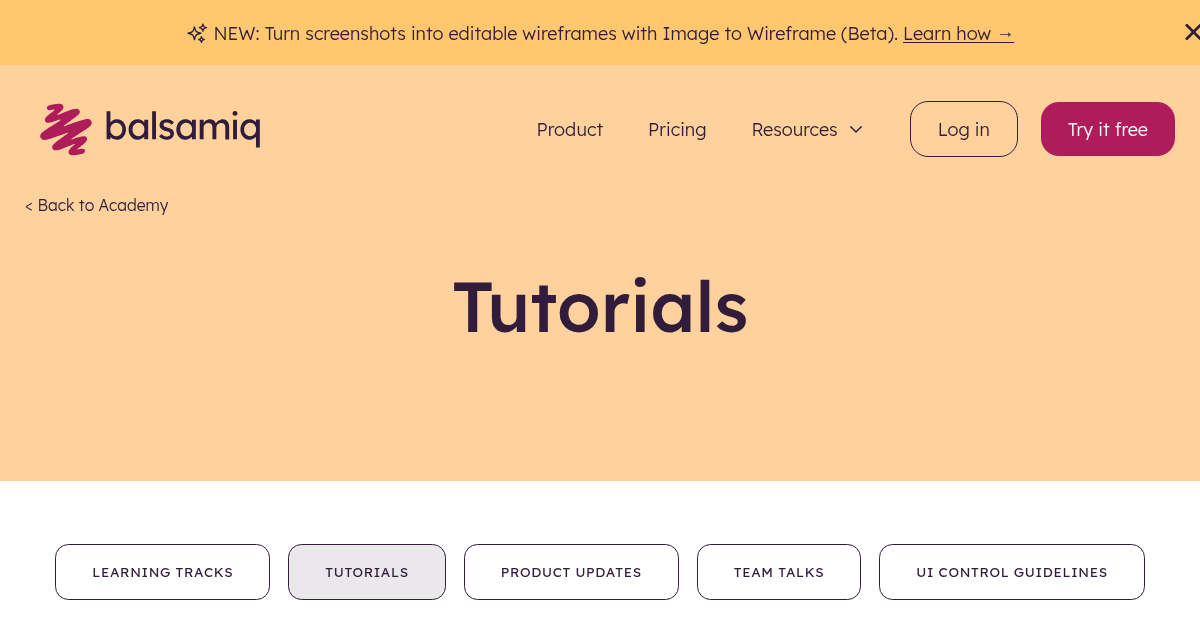View the TEAM TALKS section

coord(778,572)
